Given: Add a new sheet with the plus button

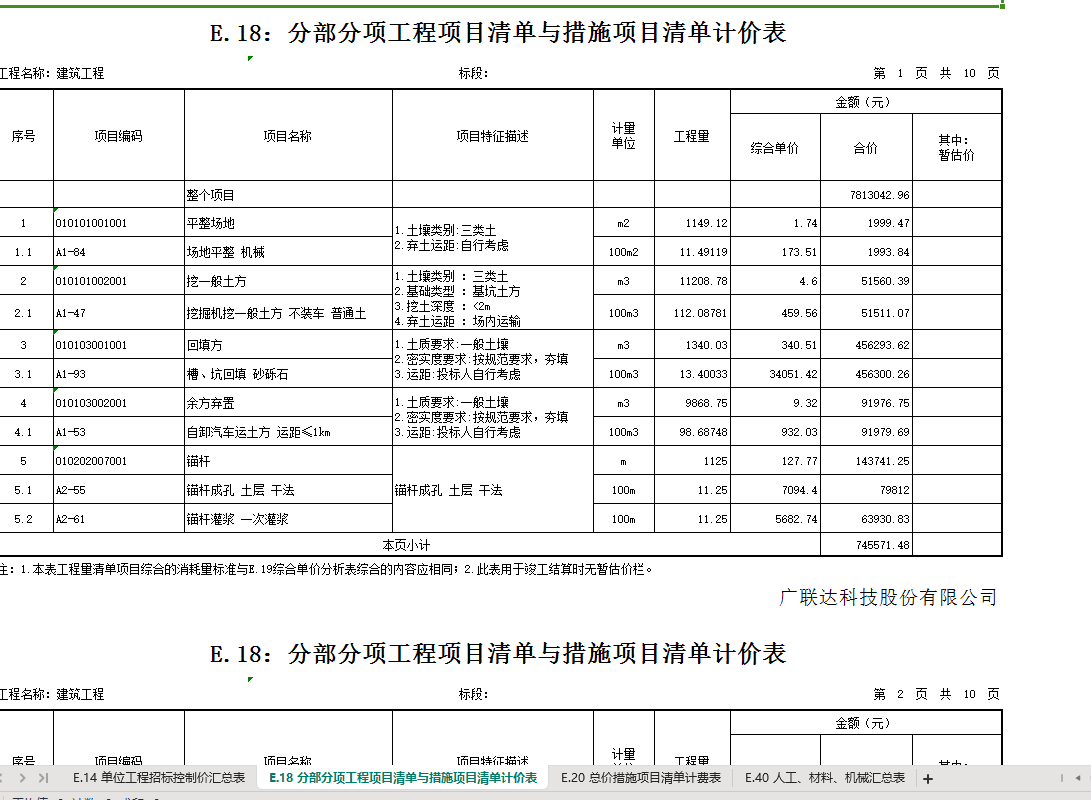Looking at the screenshot, I should click(927, 779).
